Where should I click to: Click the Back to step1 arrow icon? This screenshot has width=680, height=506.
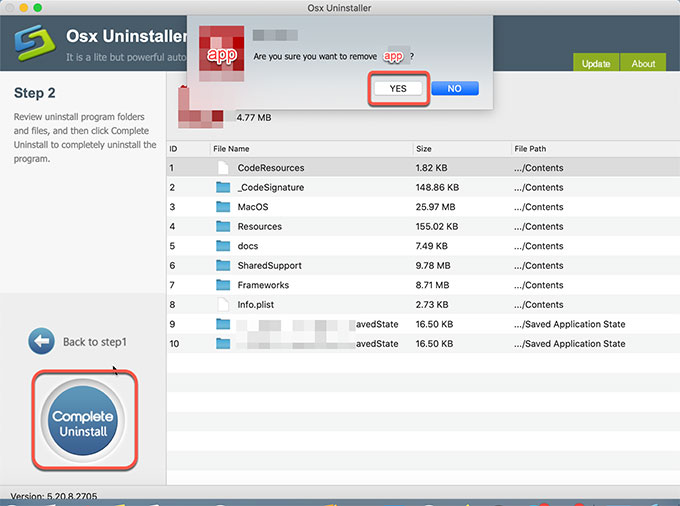[x=41, y=341]
